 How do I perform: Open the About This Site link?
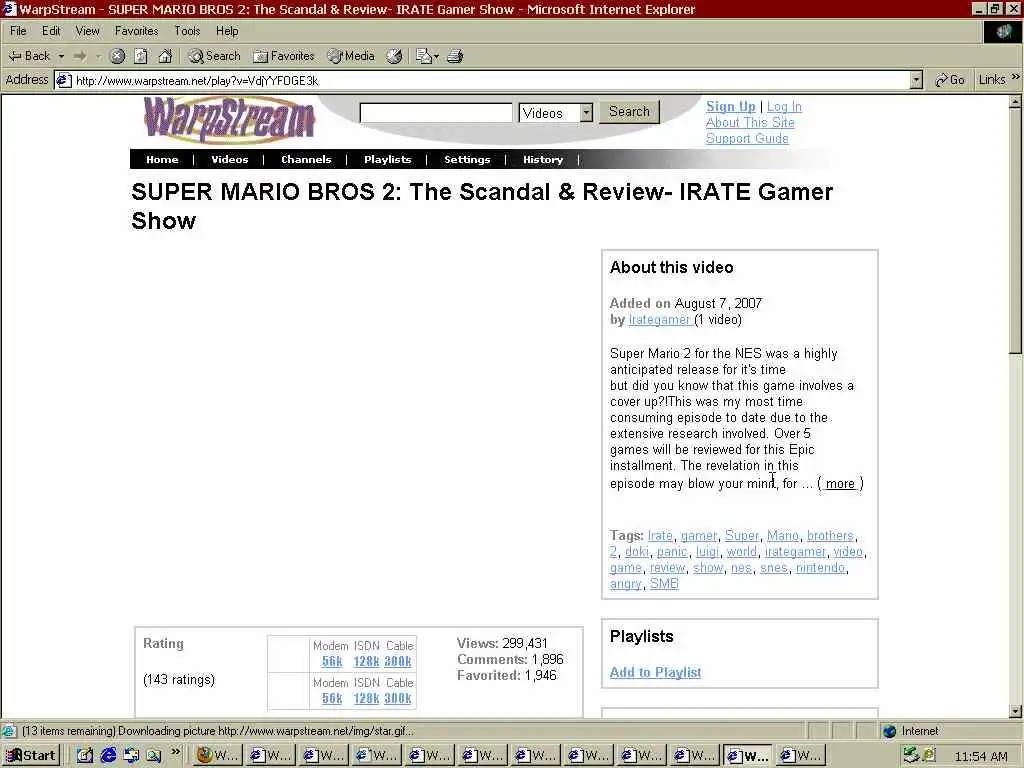coord(750,122)
